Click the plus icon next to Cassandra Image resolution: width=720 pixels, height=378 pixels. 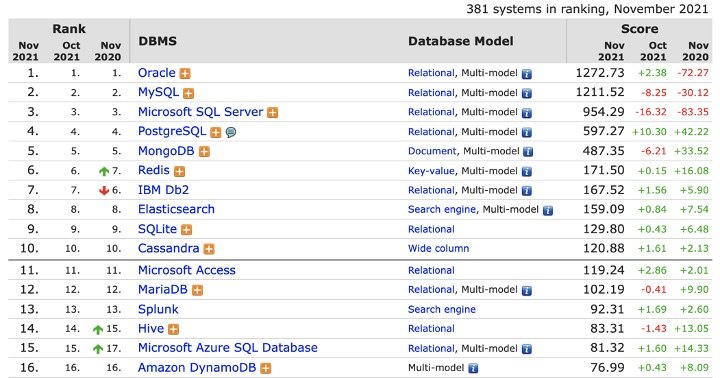[x=209, y=249]
